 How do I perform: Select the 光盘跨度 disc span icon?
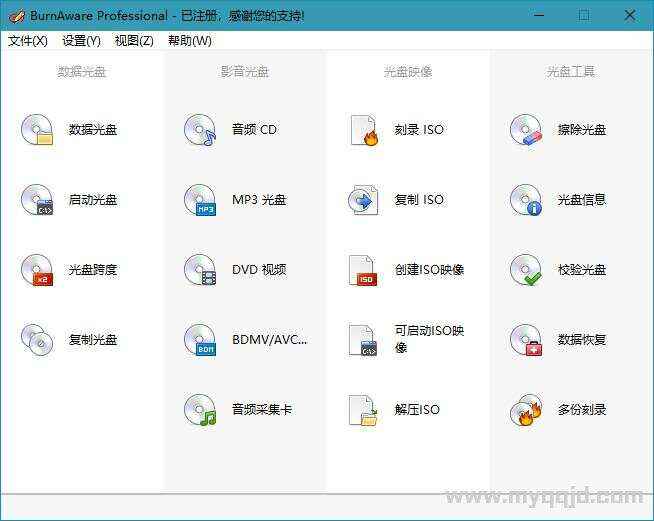click(x=37, y=270)
